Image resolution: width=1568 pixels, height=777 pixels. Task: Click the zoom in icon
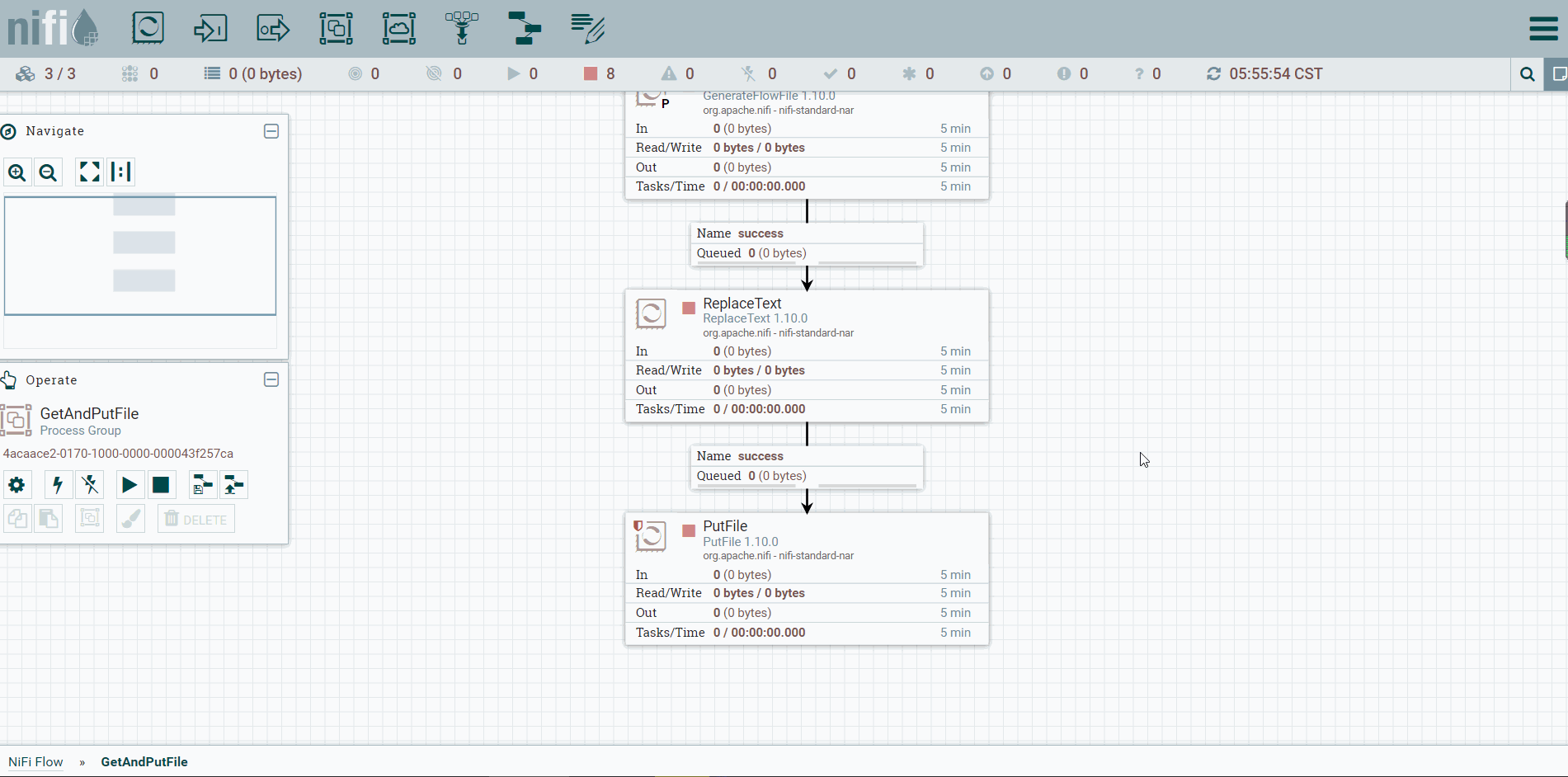[x=17, y=172]
